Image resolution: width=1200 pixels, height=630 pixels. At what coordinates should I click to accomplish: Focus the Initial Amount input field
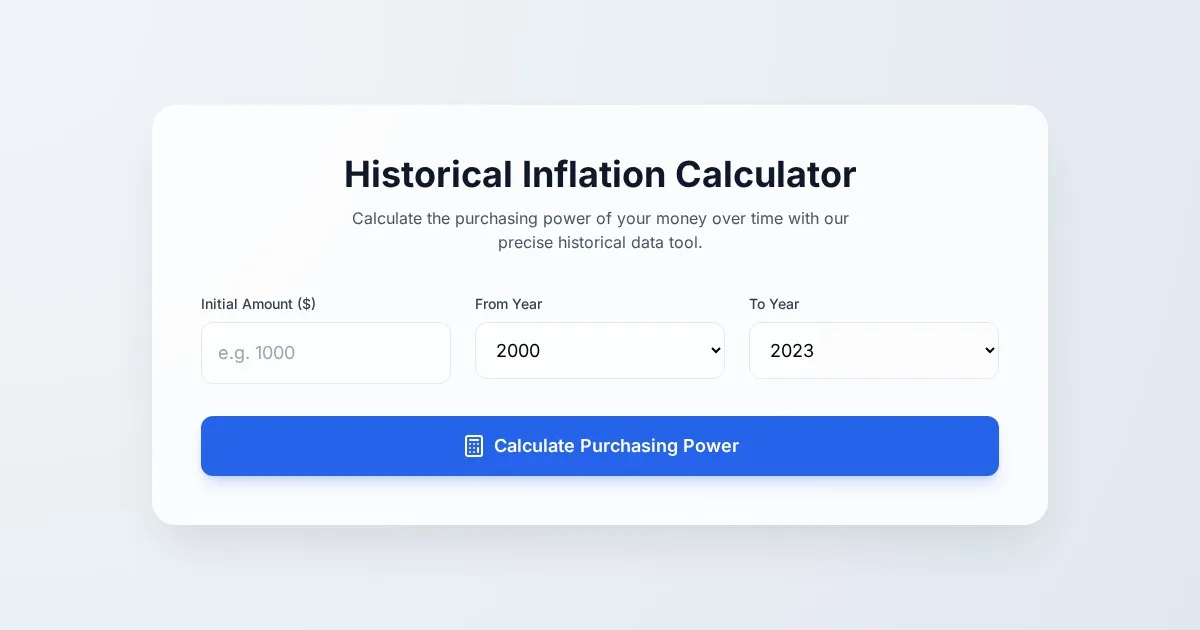pos(326,353)
